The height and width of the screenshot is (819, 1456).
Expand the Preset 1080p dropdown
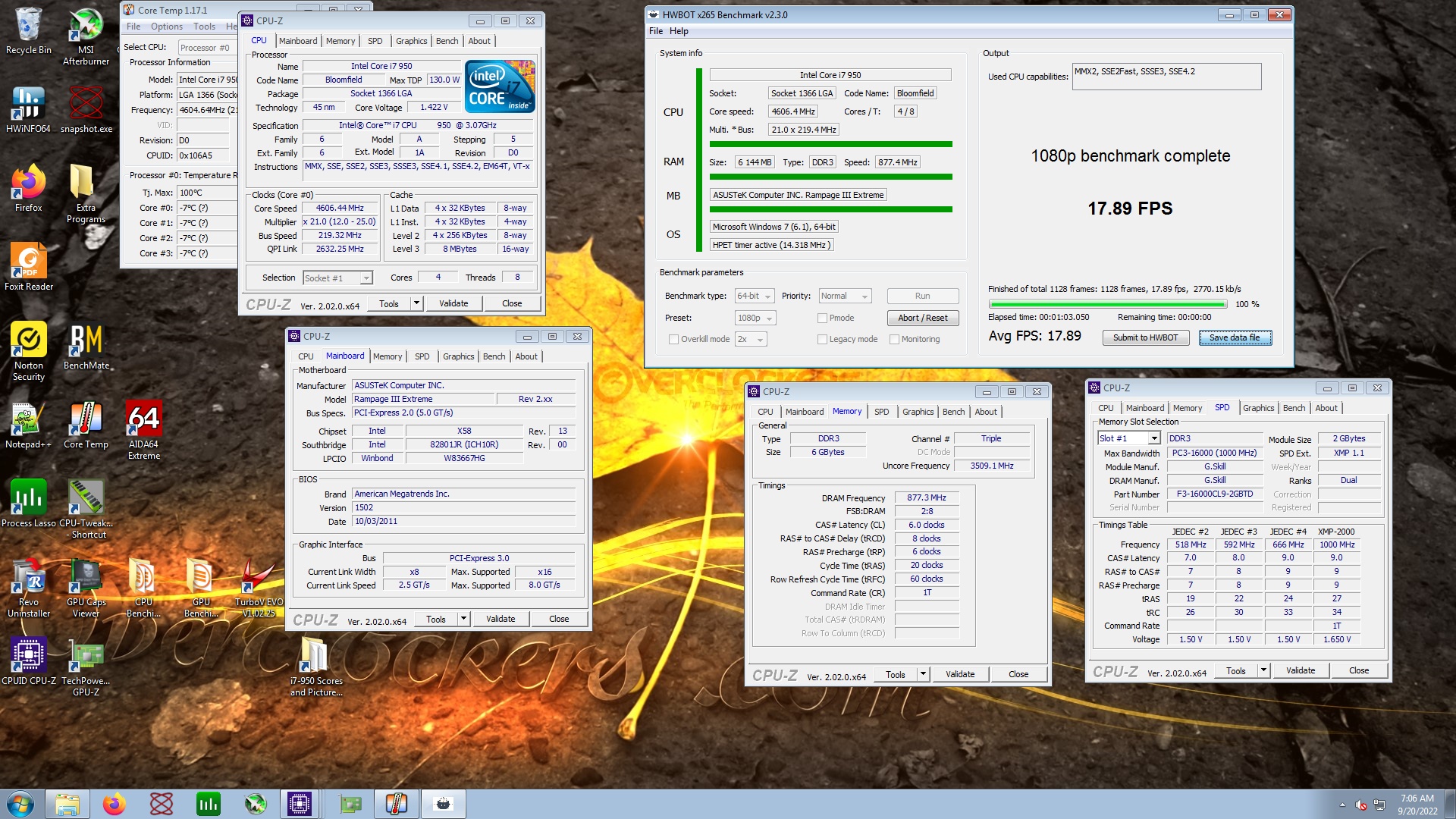pyautogui.click(x=755, y=318)
